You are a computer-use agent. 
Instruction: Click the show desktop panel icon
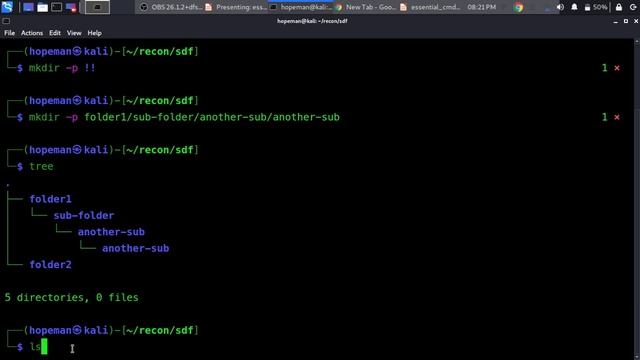(28, 7)
